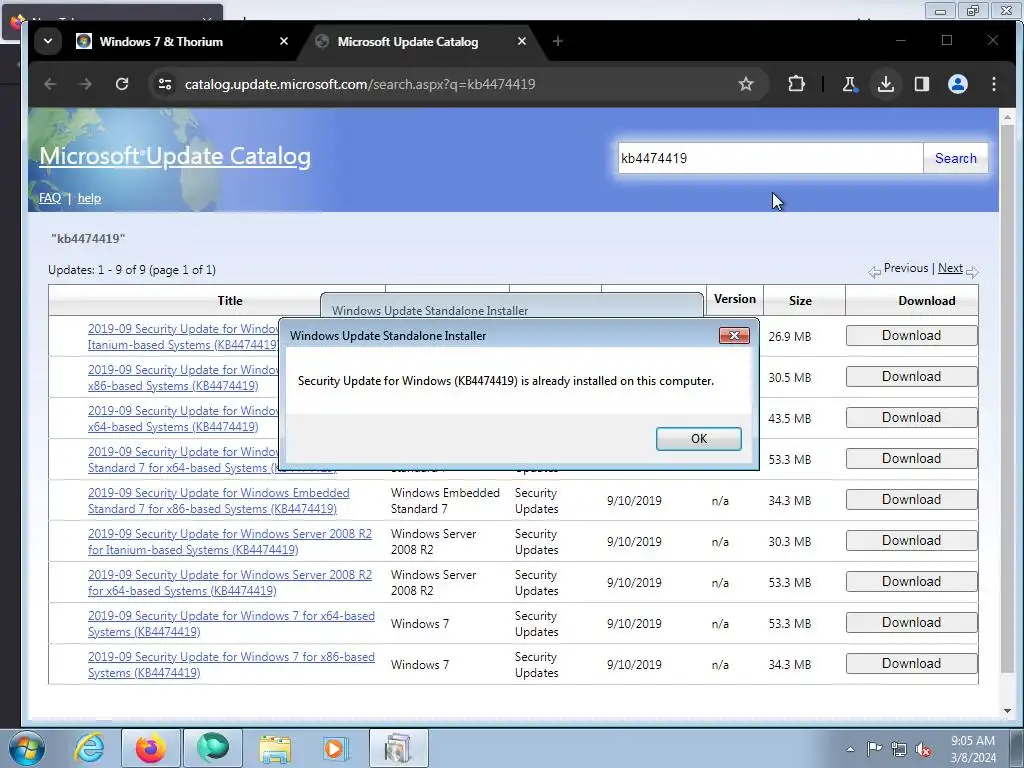Download Server 2008 R2 Itanium update
The height and width of the screenshot is (768, 1024).
pyautogui.click(x=911, y=541)
